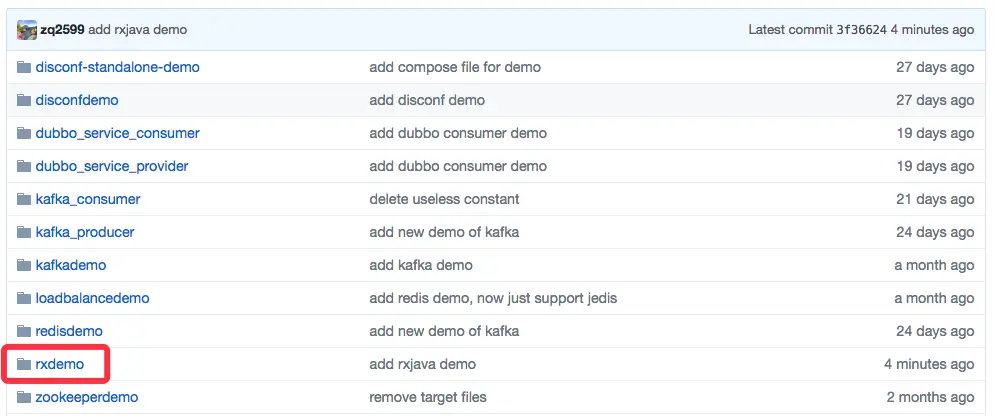Viewport: 994px width, 416px height.
Task: Open the 'remove target files' commit message
Action: (428, 398)
